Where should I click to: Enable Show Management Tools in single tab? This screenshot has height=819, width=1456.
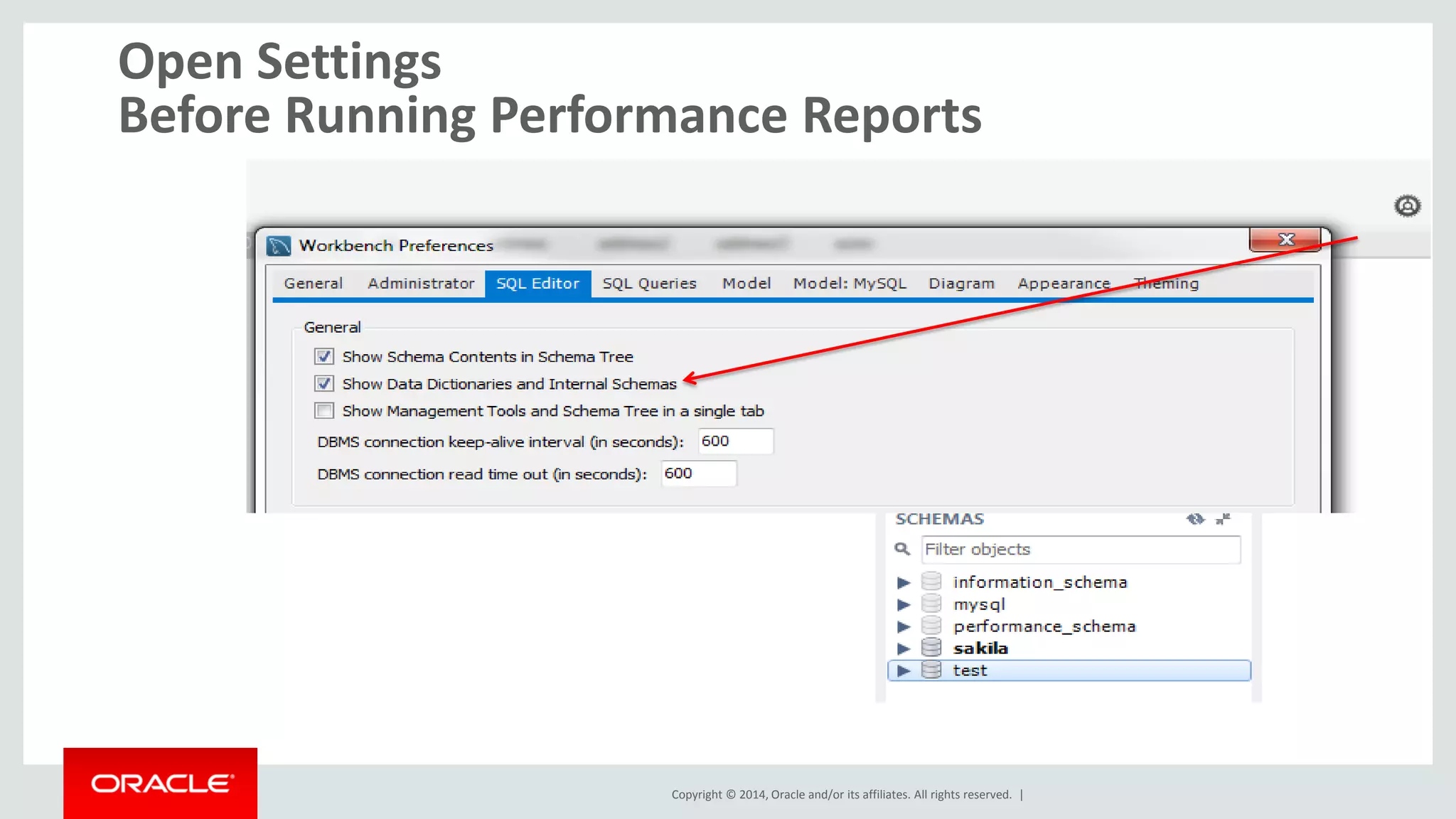click(324, 410)
